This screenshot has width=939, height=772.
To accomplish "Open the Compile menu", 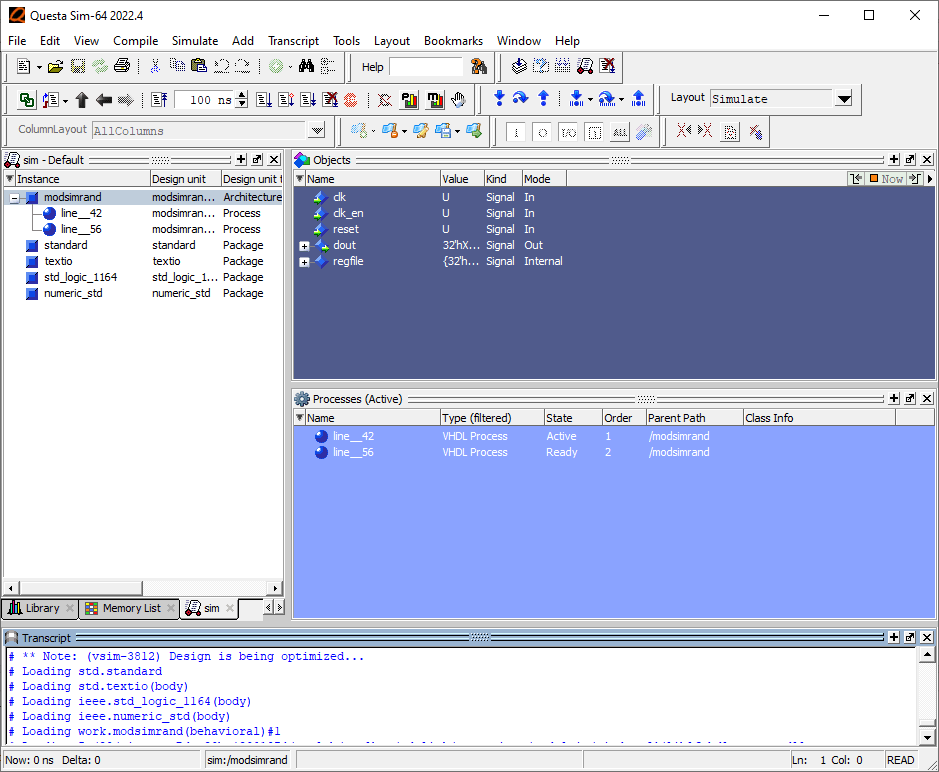I will pos(135,41).
